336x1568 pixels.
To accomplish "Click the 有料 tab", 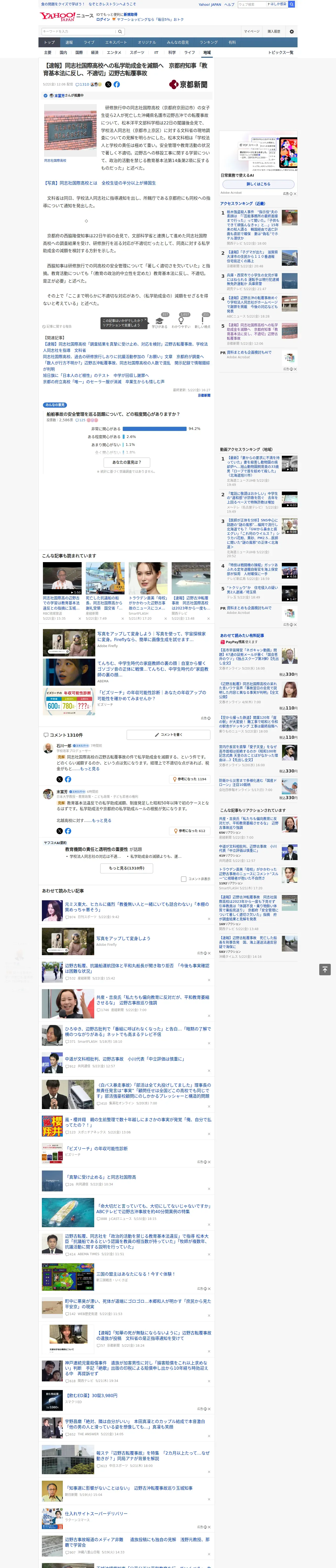I will coord(232,43).
